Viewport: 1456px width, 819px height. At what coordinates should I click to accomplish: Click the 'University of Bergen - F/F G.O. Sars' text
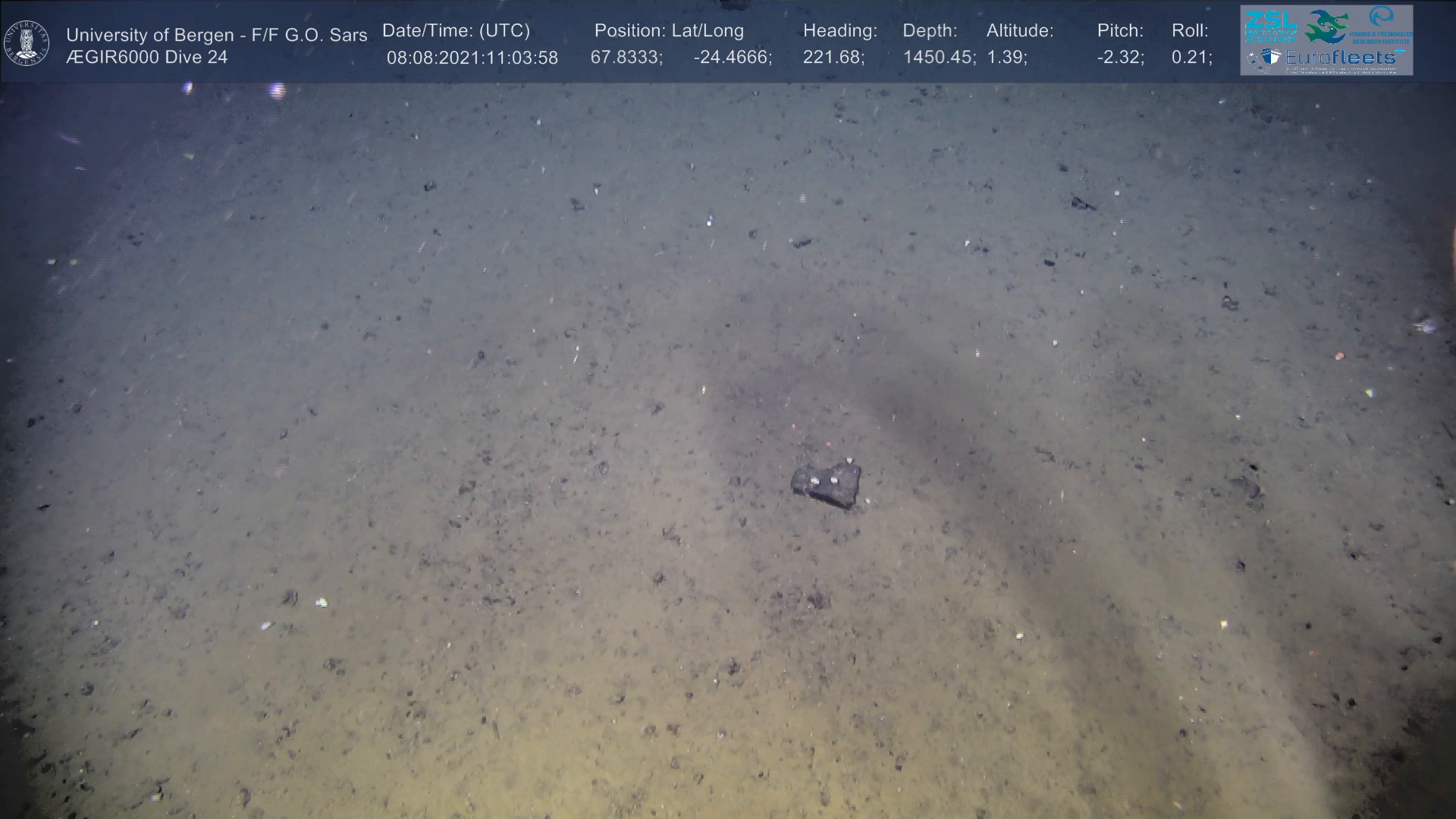[x=216, y=35]
